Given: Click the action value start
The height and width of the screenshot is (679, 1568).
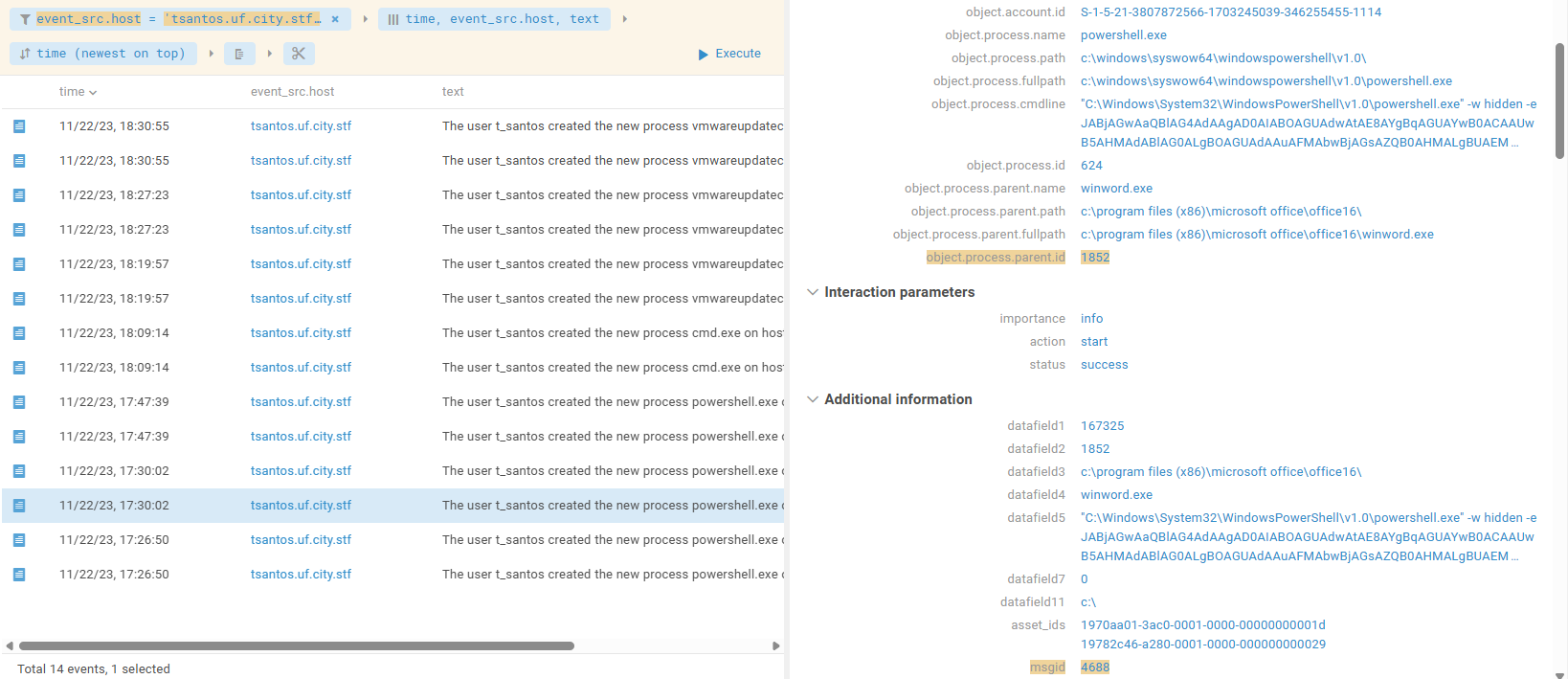Looking at the screenshot, I should pyautogui.click(x=1094, y=342).
